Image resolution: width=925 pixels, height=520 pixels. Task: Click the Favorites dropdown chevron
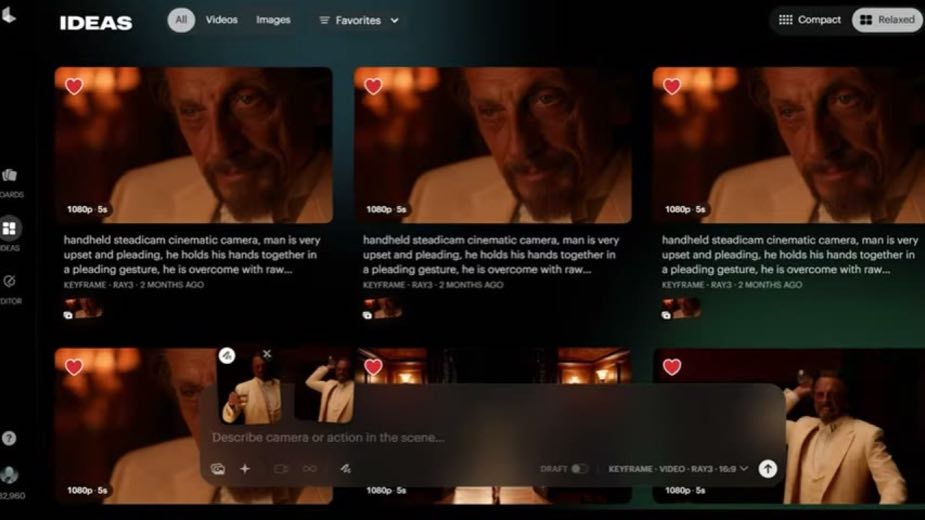point(394,21)
